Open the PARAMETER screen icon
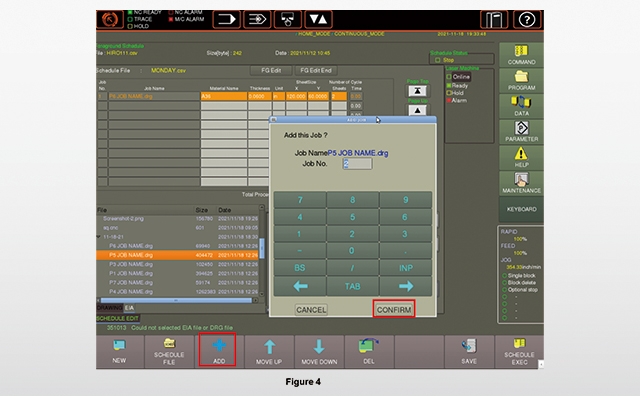The height and width of the screenshot is (396, 640). (x=521, y=128)
